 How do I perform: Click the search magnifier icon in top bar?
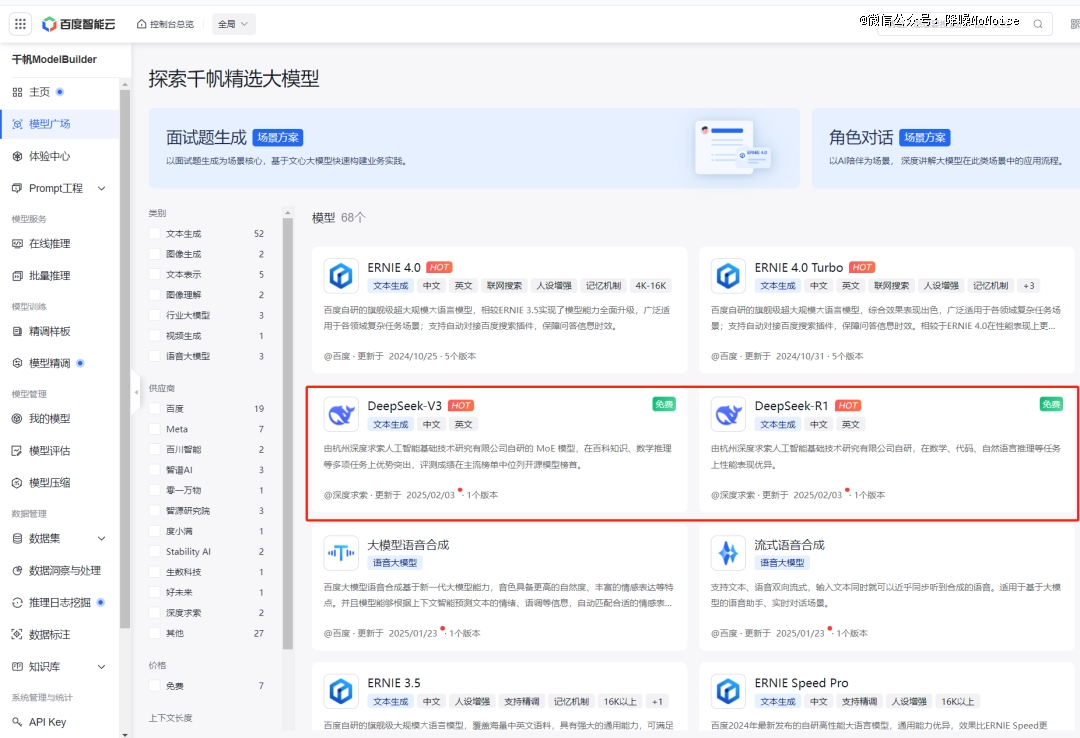click(x=1037, y=24)
